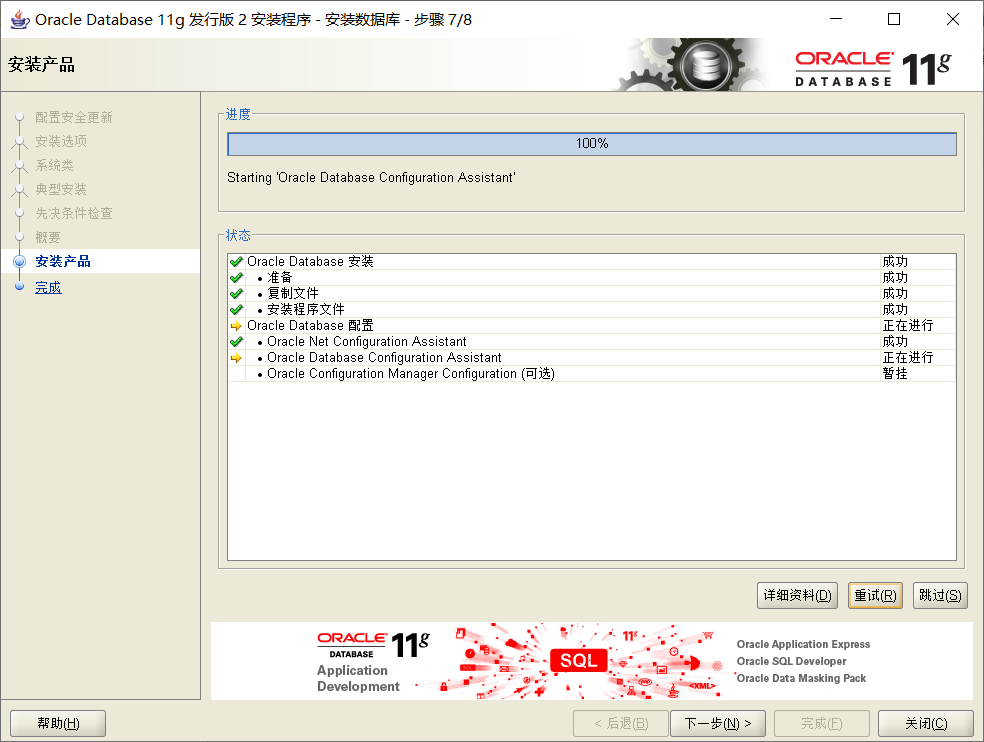Image resolution: width=984 pixels, height=742 pixels.
Task: Click the database gear graphic in header
Action: pyautogui.click(x=689, y=65)
